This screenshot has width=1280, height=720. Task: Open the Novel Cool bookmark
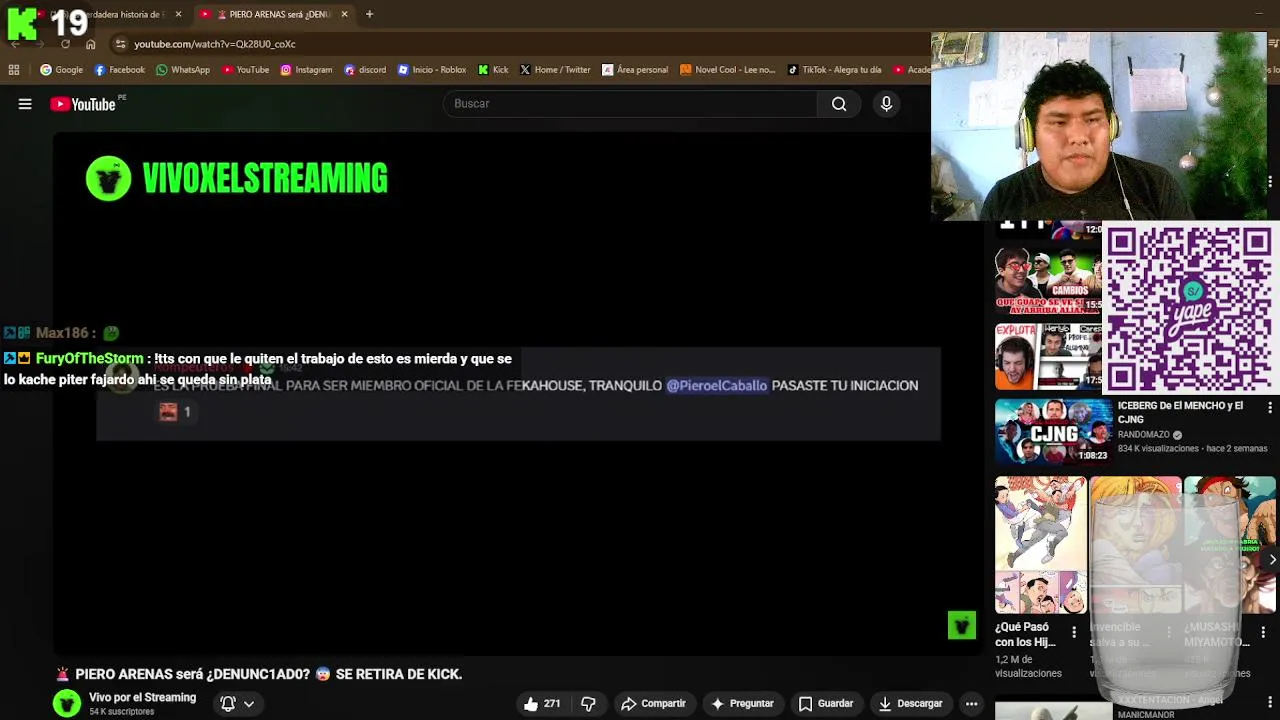click(727, 70)
